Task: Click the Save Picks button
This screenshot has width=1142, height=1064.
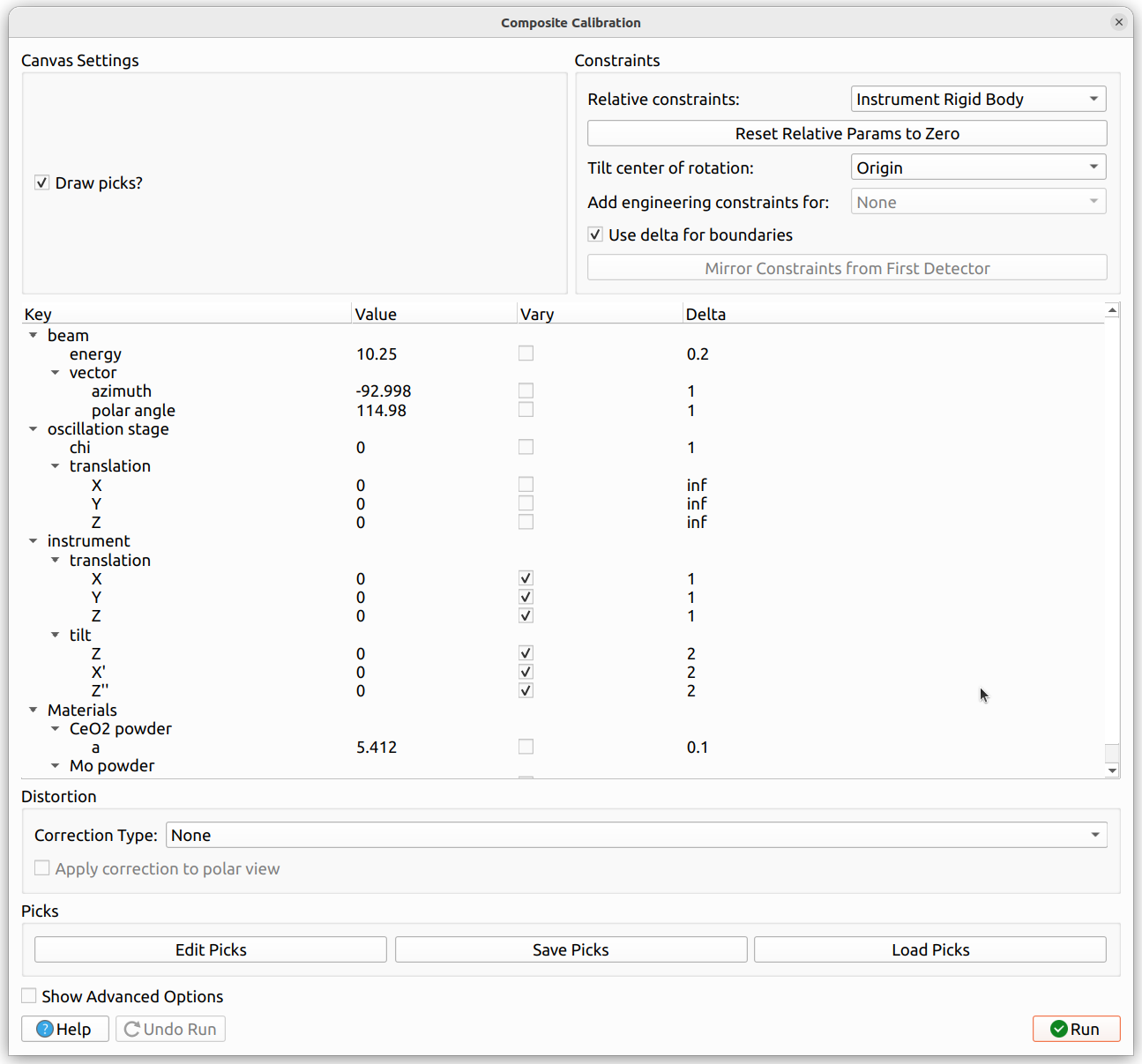Action: (x=571, y=949)
